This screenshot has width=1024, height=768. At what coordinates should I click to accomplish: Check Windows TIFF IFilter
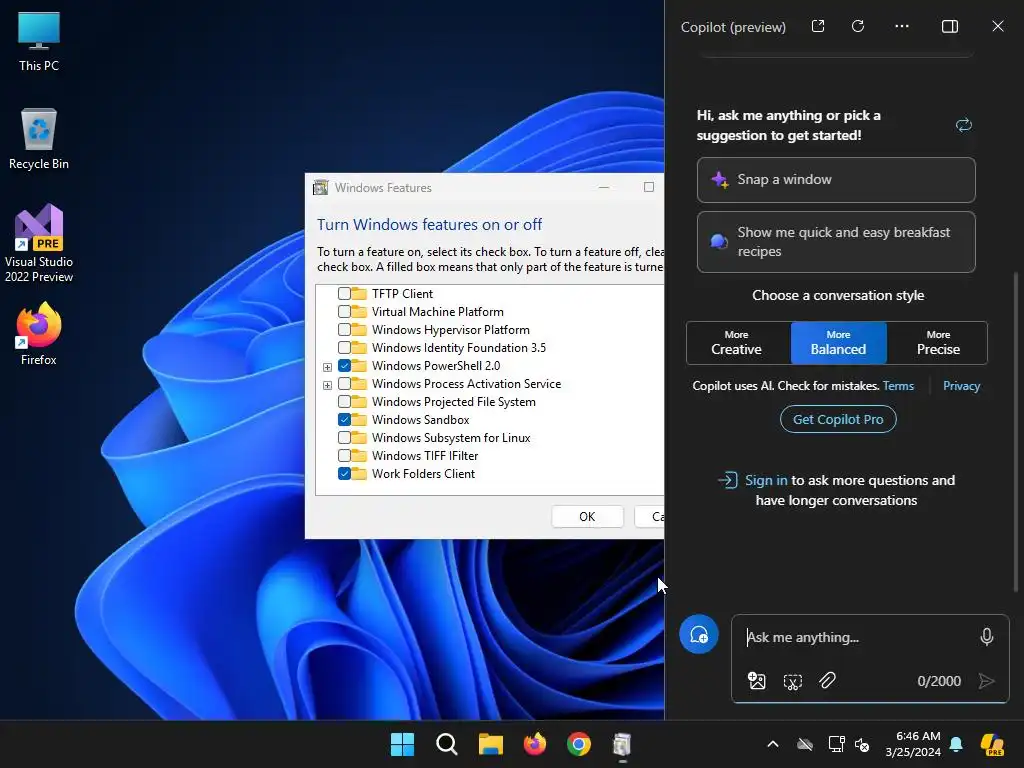(x=344, y=455)
